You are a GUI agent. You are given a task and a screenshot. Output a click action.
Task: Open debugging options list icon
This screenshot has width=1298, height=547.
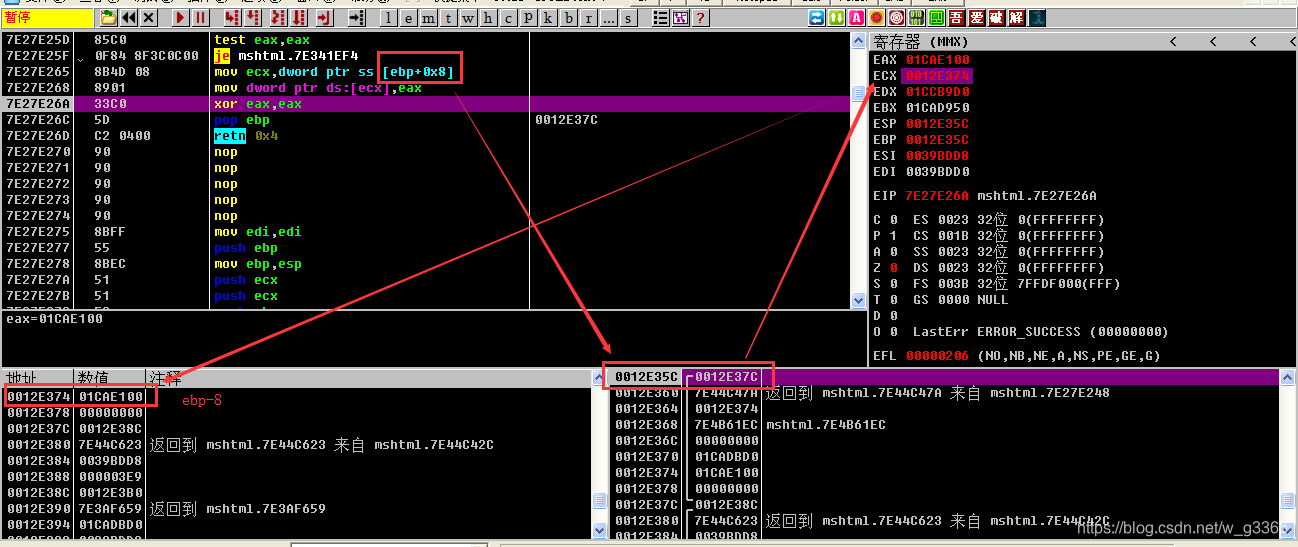(x=660, y=18)
